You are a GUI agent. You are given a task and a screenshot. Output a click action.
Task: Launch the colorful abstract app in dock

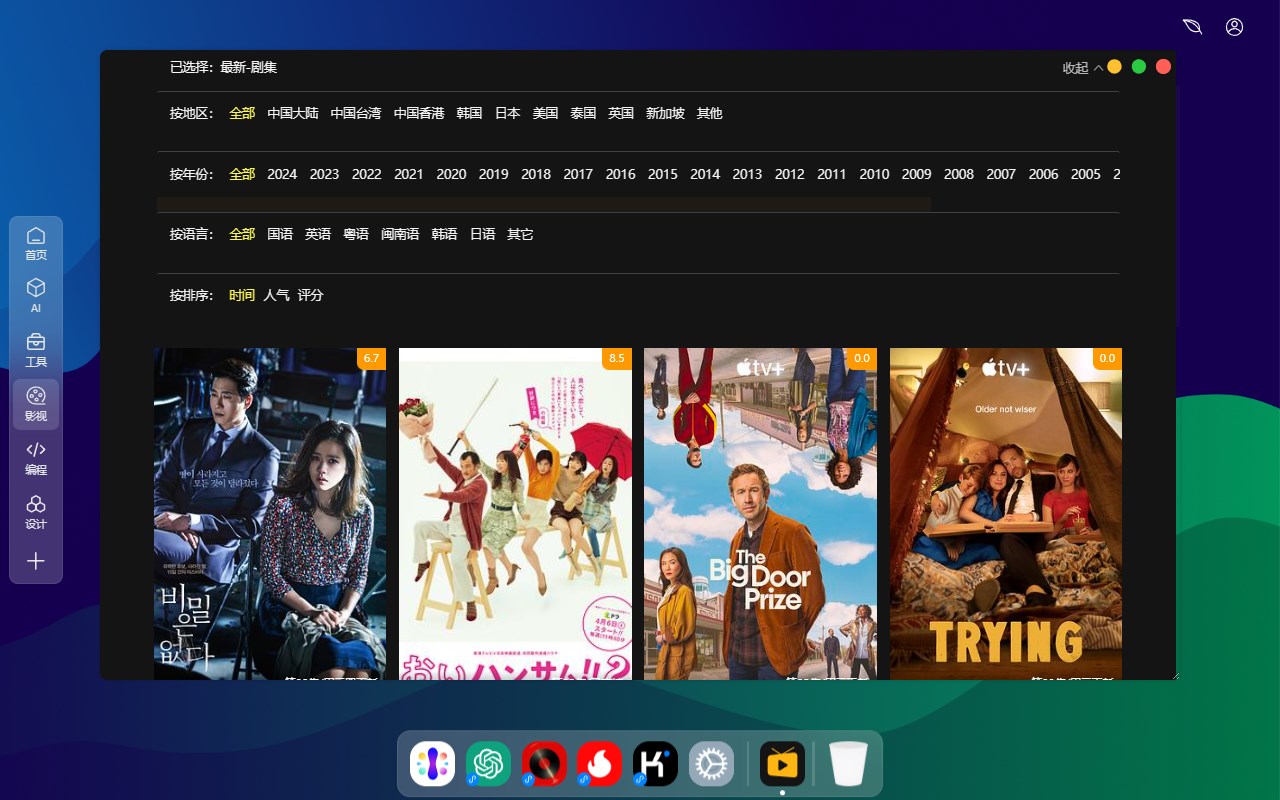433,764
